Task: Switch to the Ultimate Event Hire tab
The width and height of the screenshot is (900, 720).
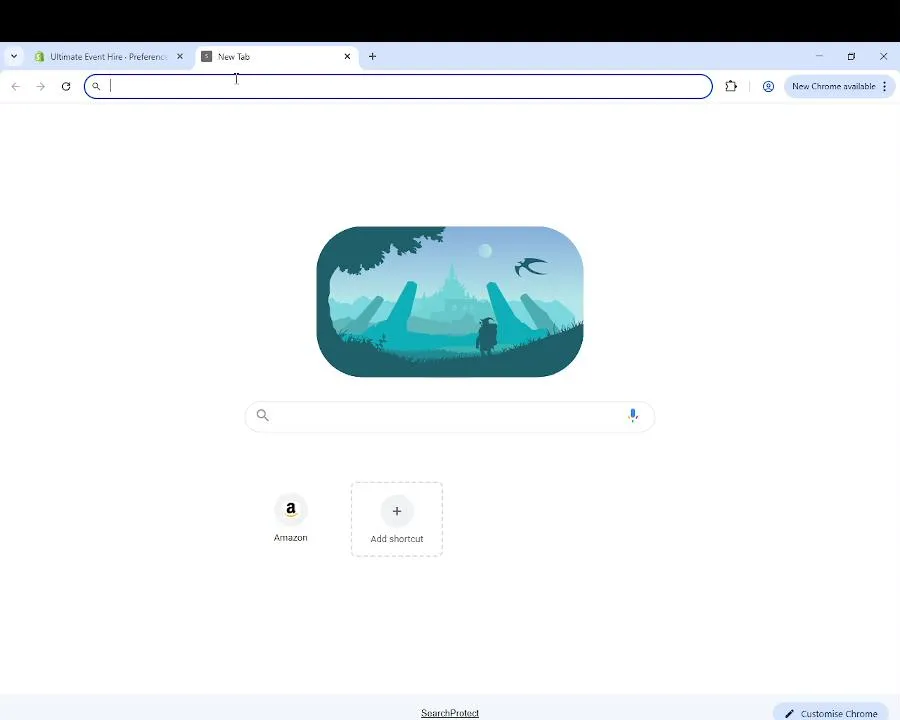Action: (x=109, y=56)
